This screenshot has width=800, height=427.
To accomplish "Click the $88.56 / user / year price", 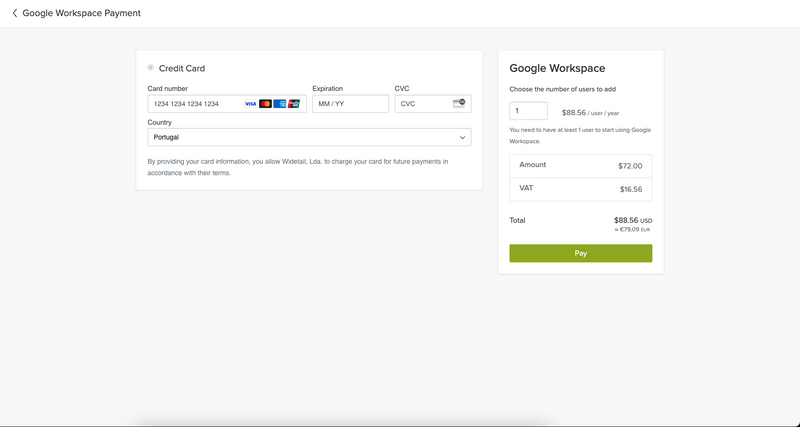I will pyautogui.click(x=590, y=113).
